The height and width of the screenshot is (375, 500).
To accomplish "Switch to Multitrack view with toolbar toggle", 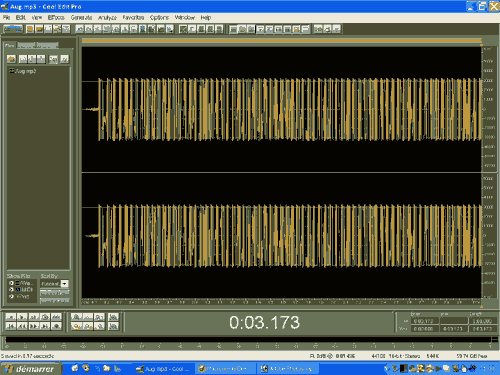I will pyautogui.click(x=13, y=29).
